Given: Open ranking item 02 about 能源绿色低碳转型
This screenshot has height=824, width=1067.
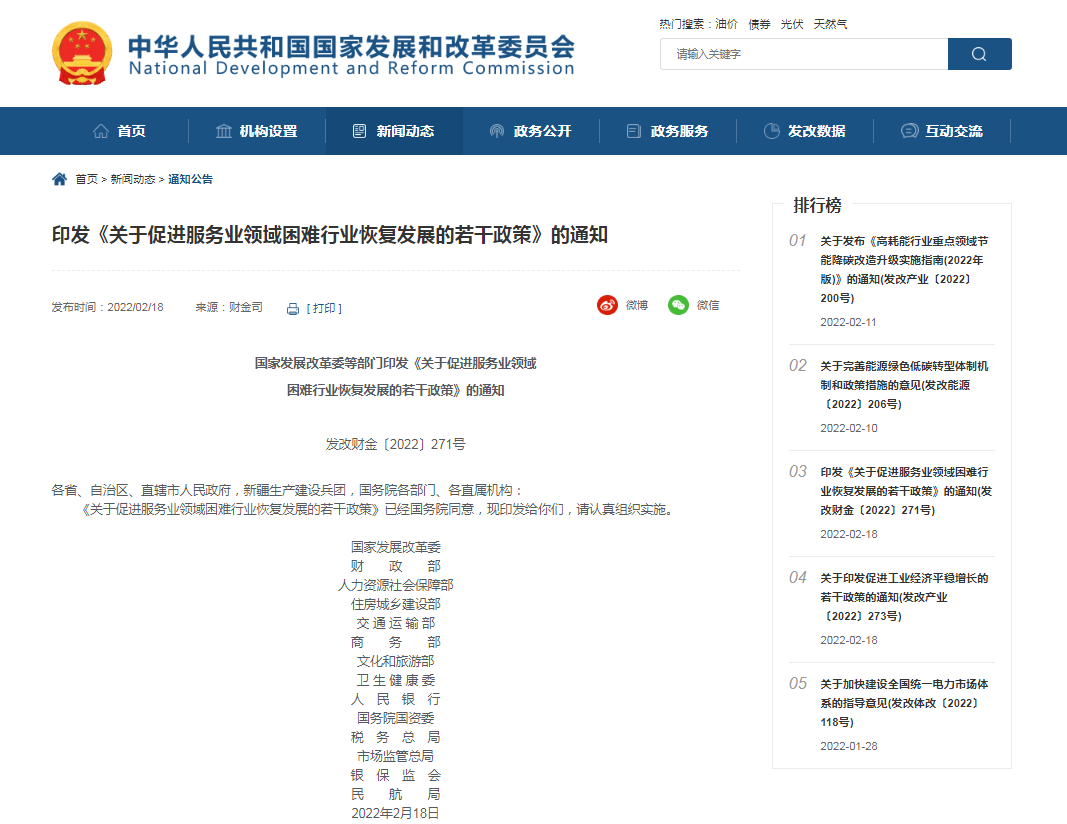Looking at the screenshot, I should 904,385.
